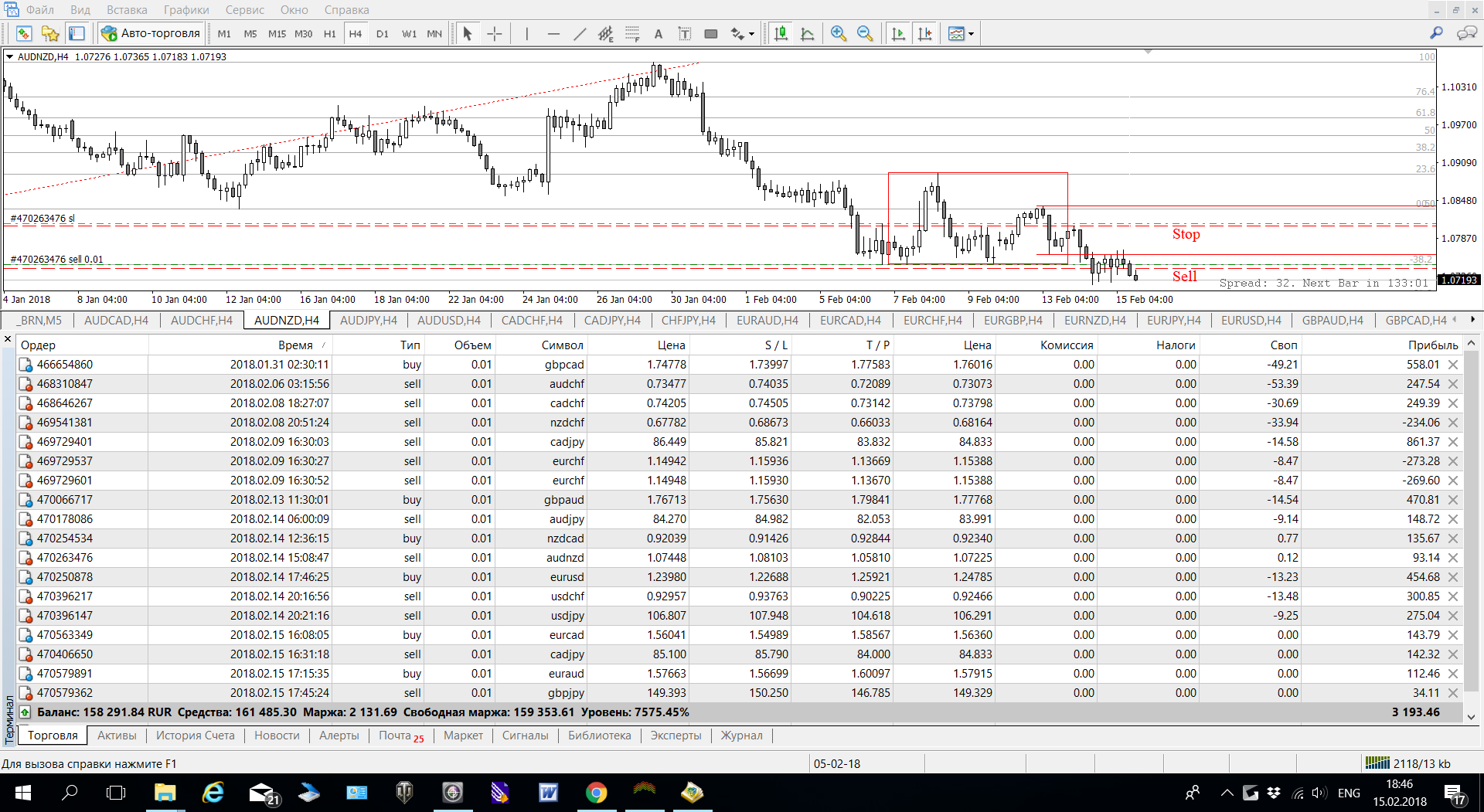This screenshot has height=812, width=1484.
Task: Switch timeframe to D1
Action: click(x=383, y=33)
